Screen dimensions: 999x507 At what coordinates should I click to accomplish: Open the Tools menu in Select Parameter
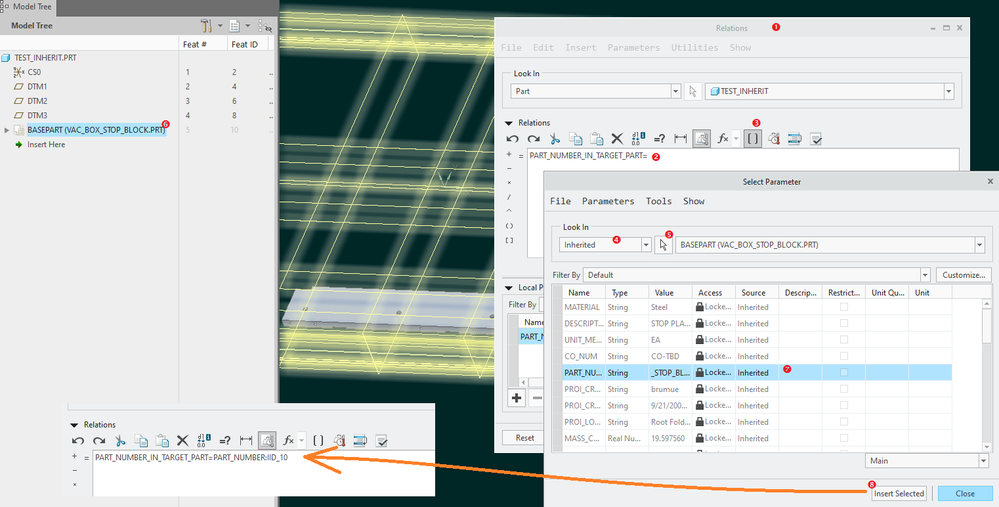coord(658,201)
